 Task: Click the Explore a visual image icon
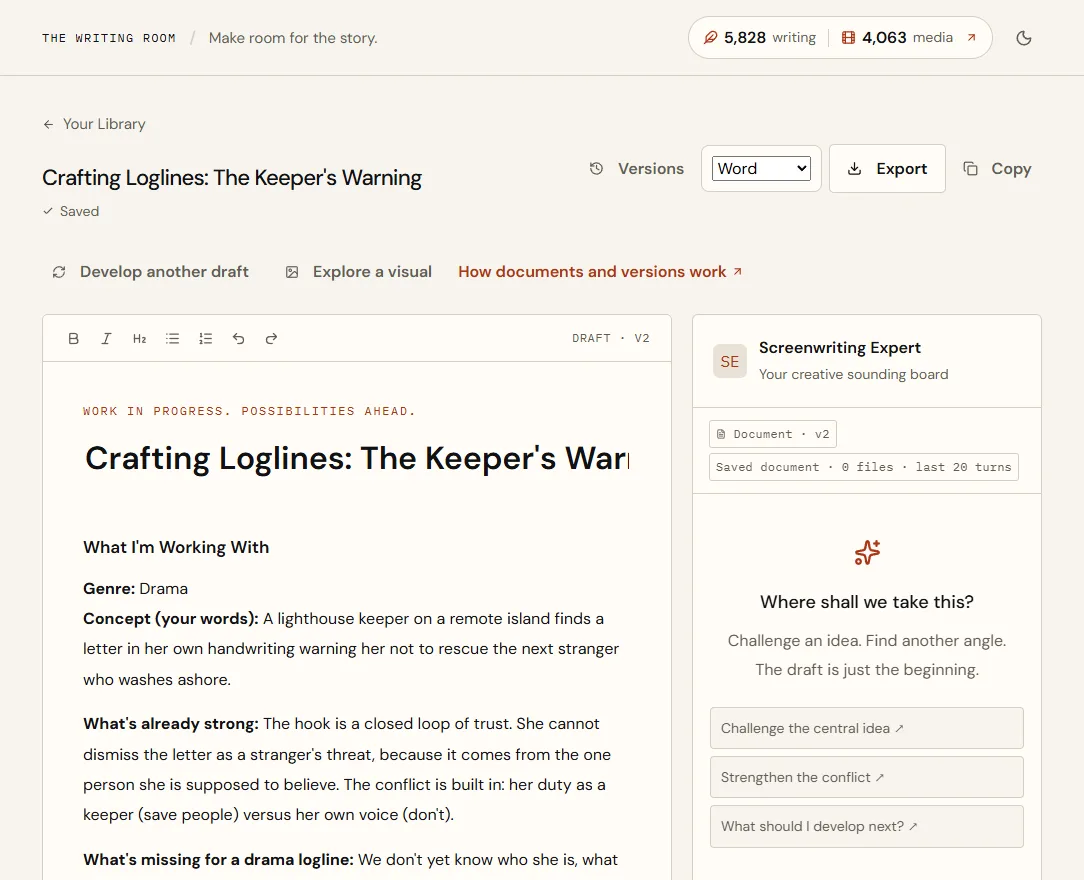(x=292, y=272)
